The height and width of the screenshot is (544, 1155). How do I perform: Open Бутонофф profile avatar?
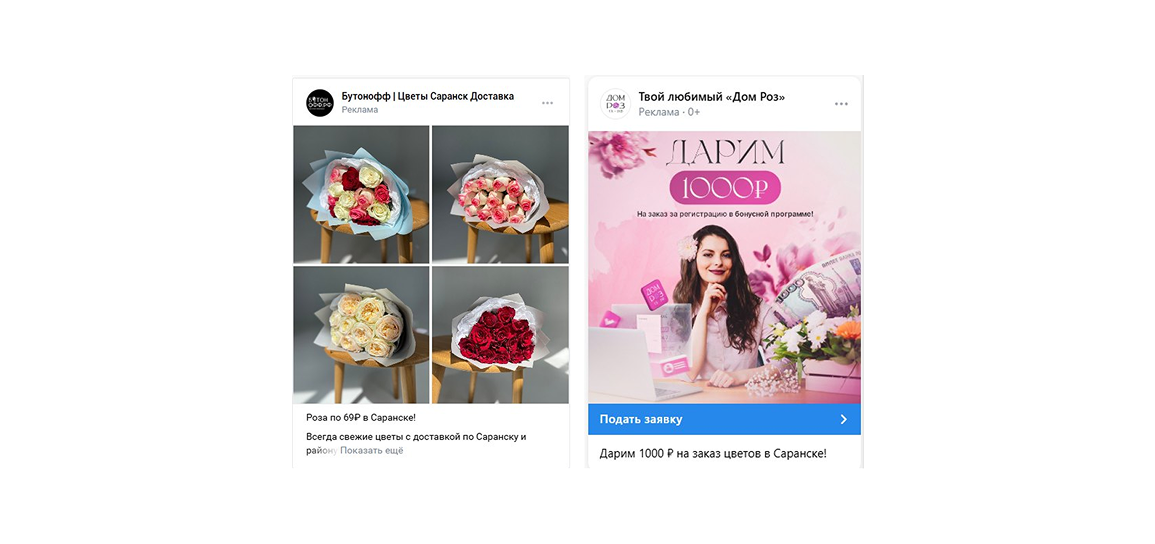click(320, 102)
